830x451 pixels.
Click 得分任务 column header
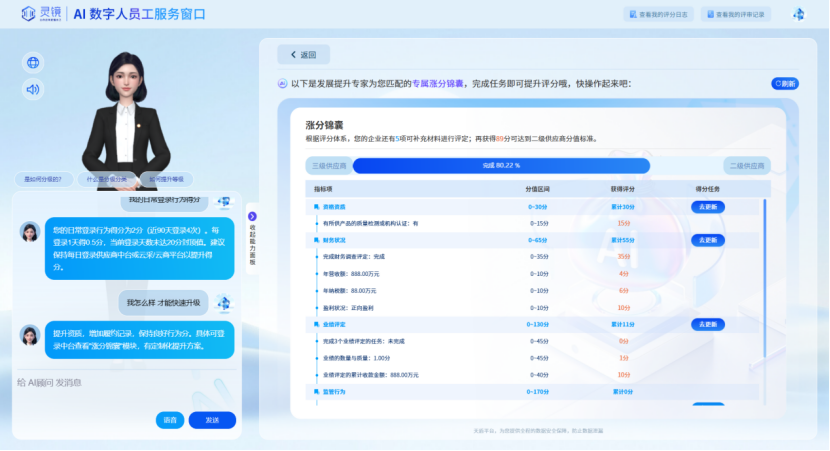(x=708, y=189)
